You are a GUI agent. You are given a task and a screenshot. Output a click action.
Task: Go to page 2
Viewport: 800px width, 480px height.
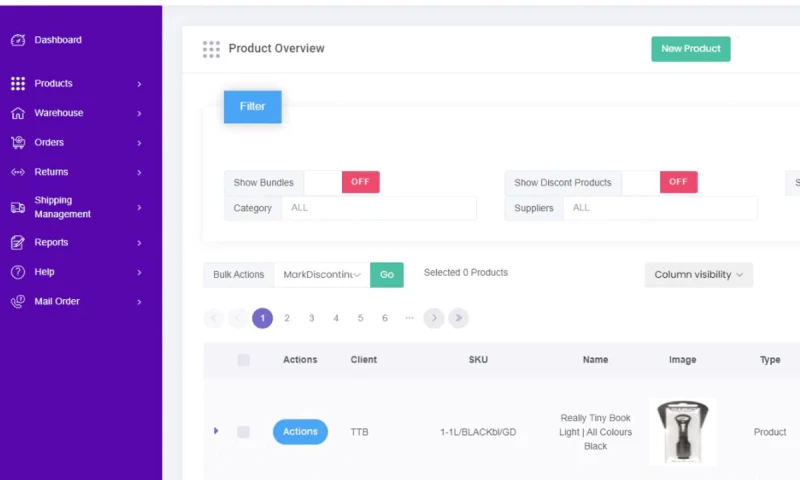tap(287, 318)
